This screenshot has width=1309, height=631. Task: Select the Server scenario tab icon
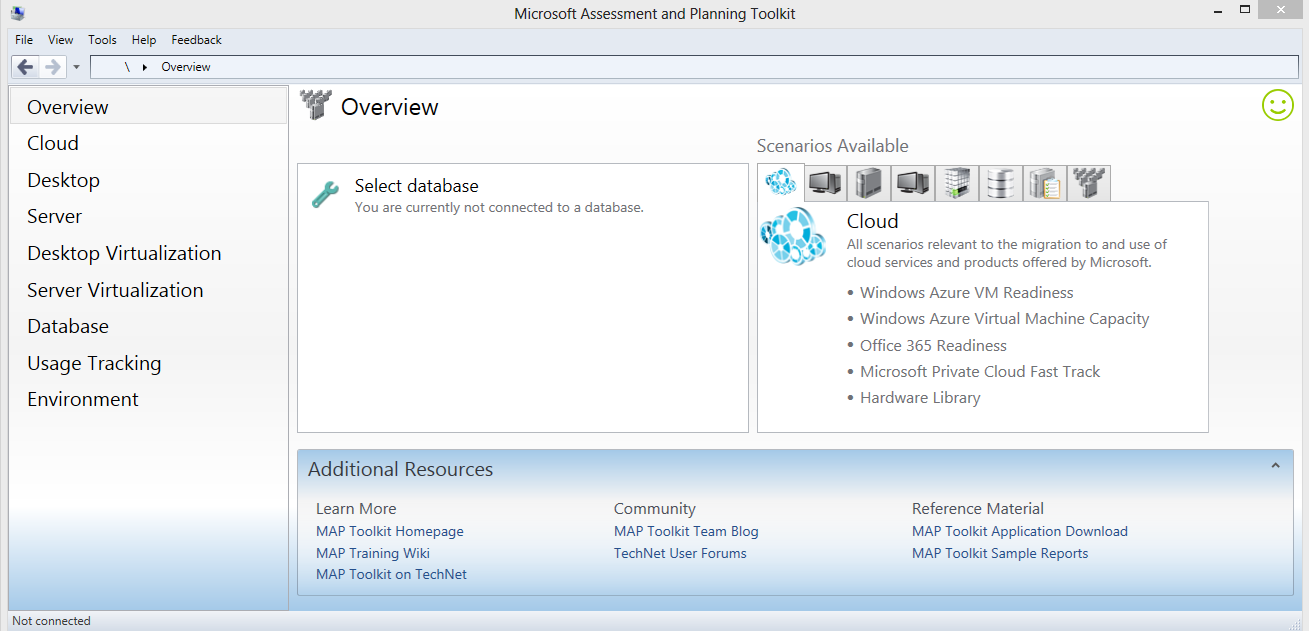[869, 183]
